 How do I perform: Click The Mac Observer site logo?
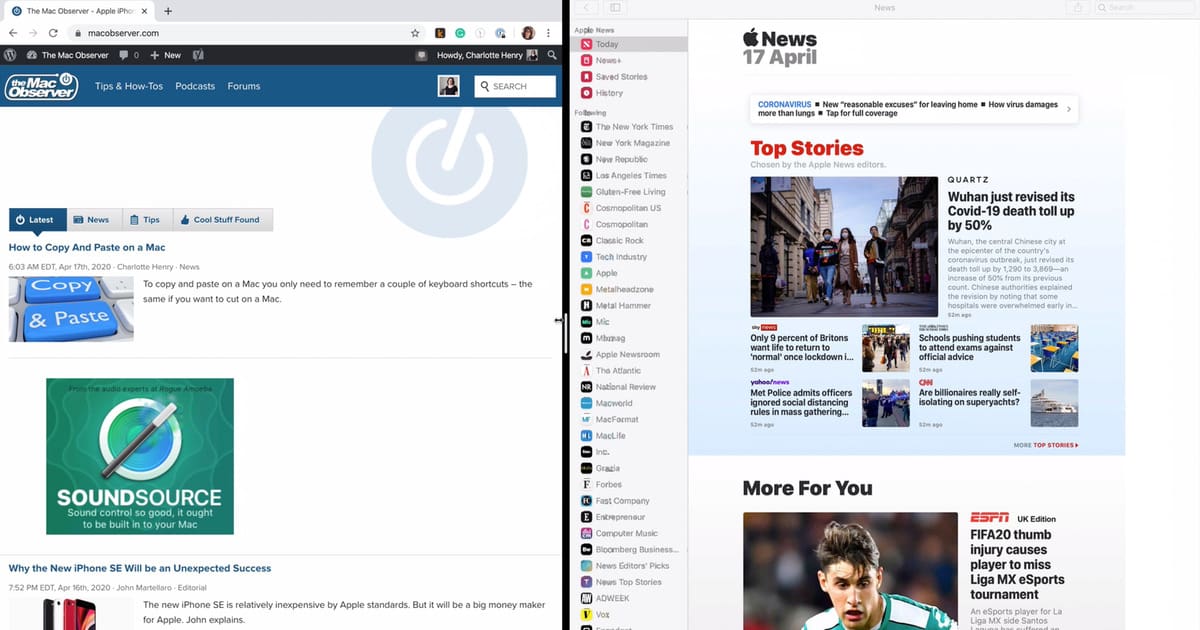click(40, 87)
